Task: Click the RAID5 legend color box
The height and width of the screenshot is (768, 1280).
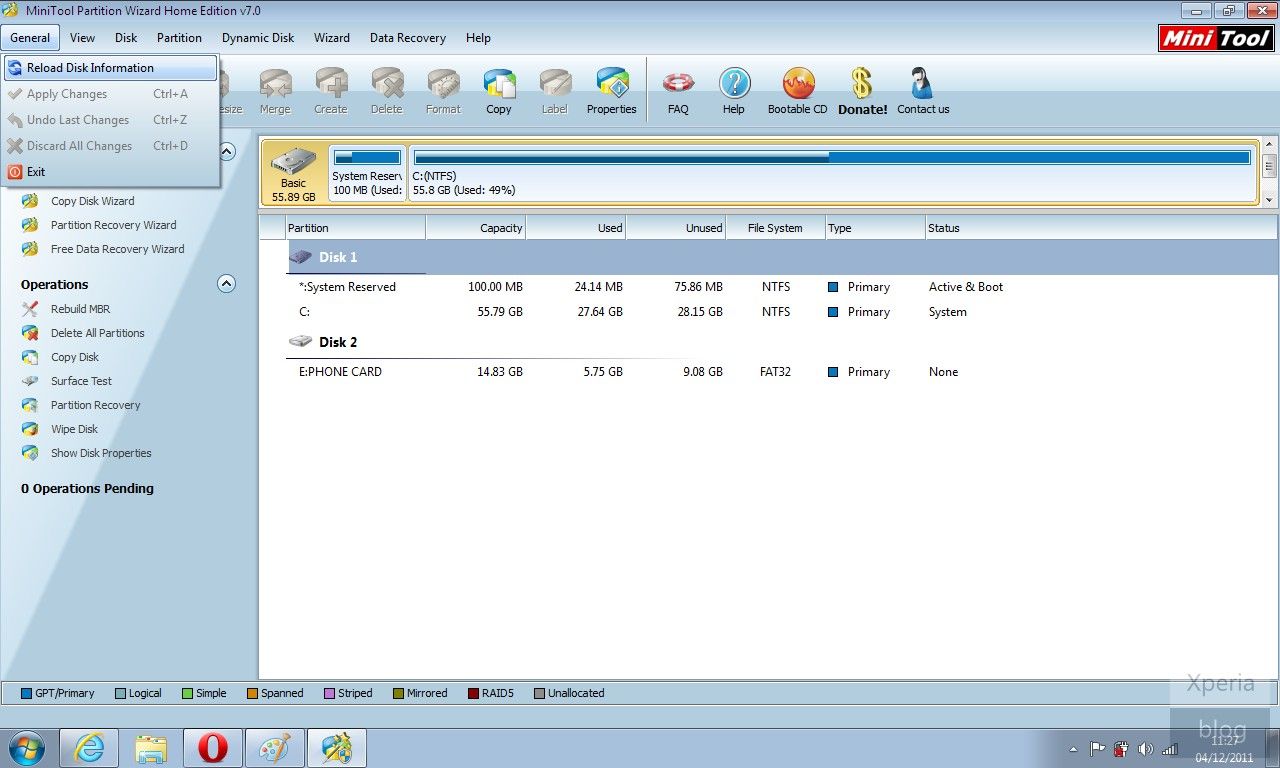Action: pyautogui.click(x=473, y=693)
